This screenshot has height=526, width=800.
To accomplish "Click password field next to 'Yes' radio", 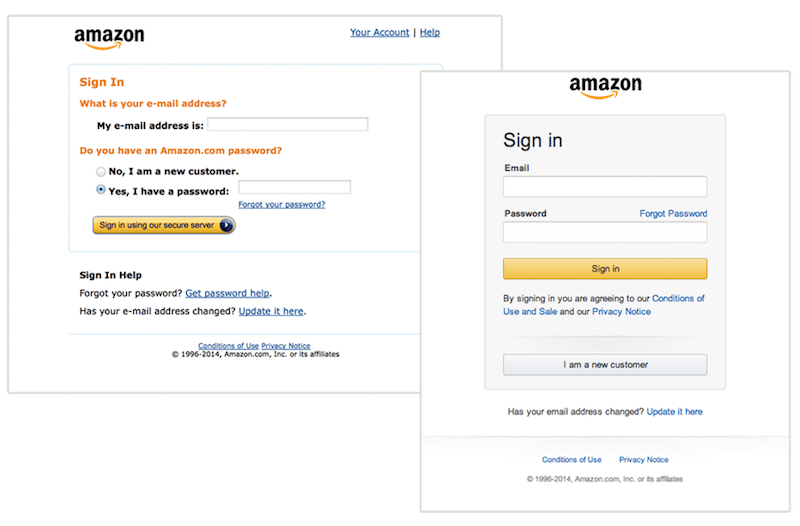I will click(294, 187).
